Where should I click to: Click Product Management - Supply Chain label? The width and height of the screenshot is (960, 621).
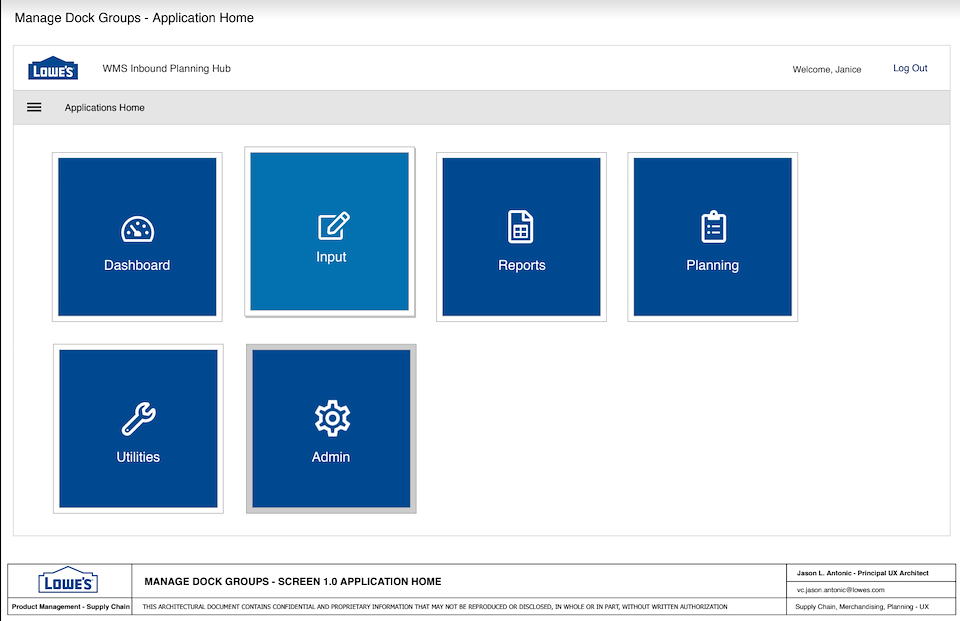(70, 607)
